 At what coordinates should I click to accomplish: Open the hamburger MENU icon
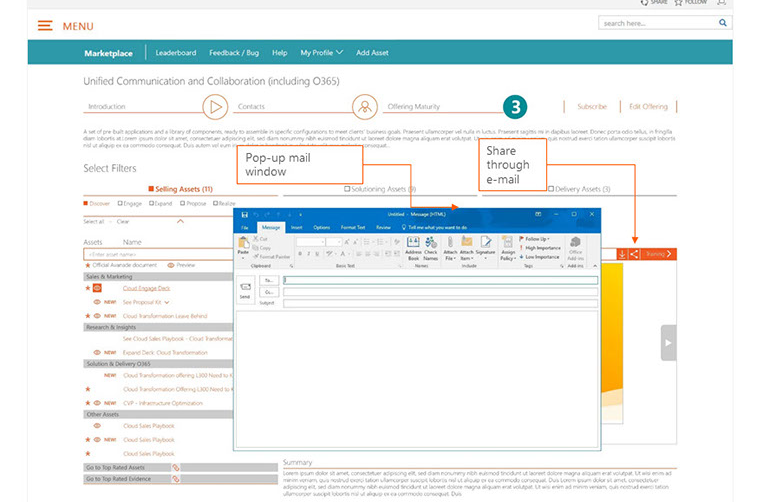45,25
